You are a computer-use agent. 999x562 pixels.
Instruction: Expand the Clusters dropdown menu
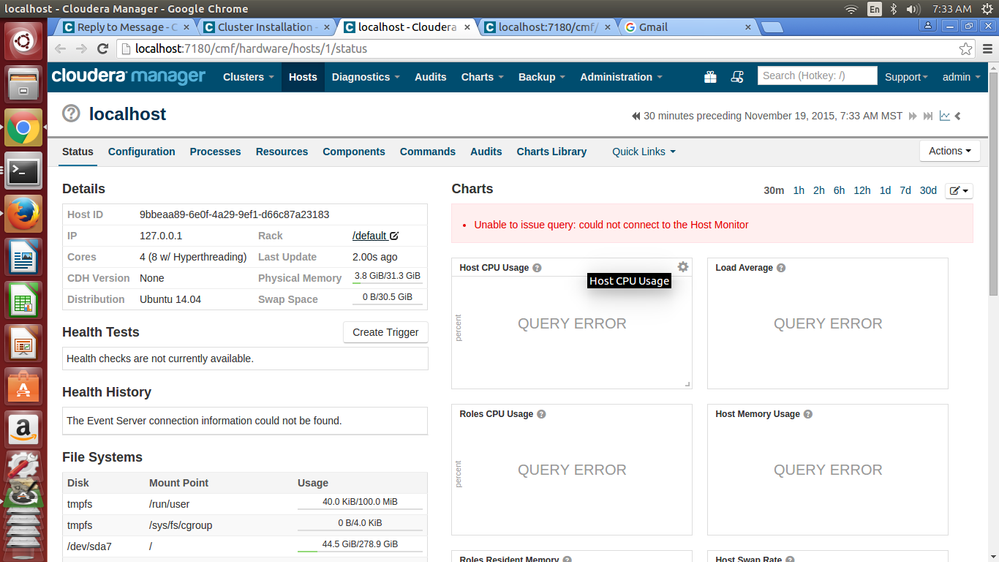coord(248,77)
